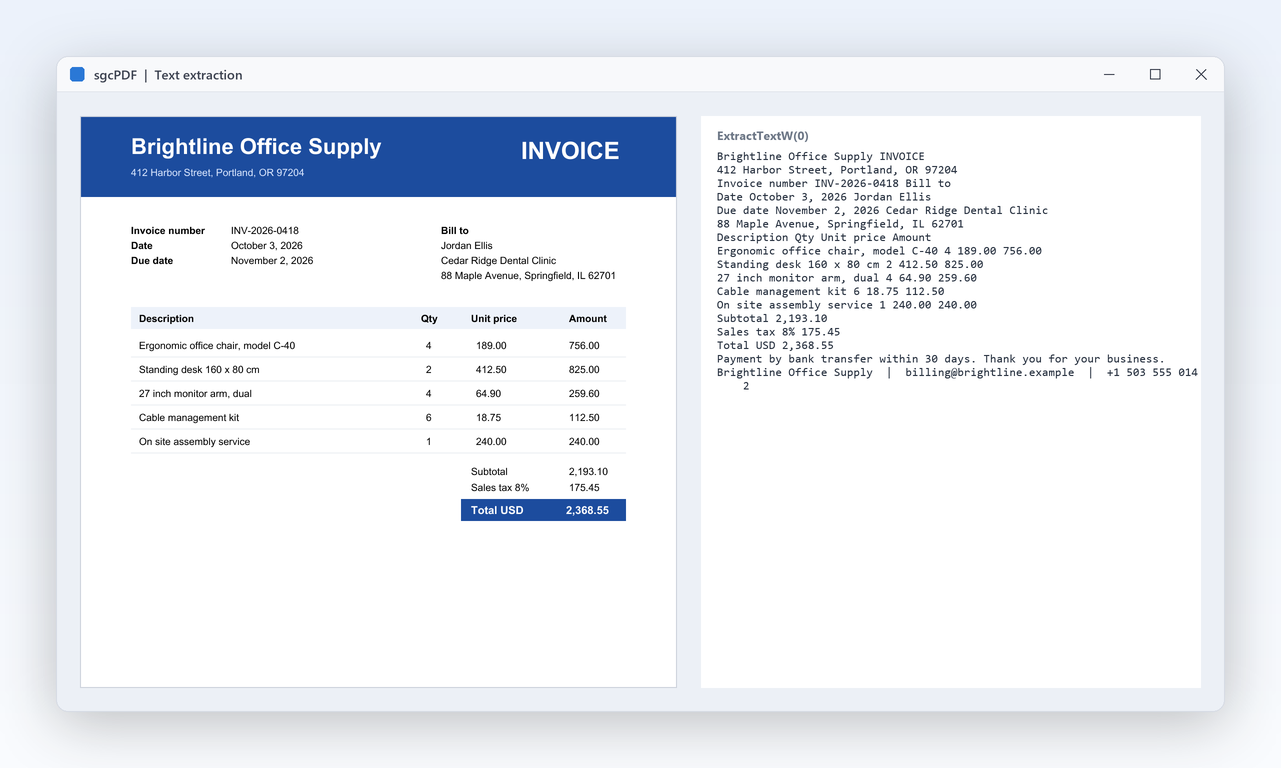Click unit price 189.00 in table
Screen dimensions: 1281x768
pos(491,346)
